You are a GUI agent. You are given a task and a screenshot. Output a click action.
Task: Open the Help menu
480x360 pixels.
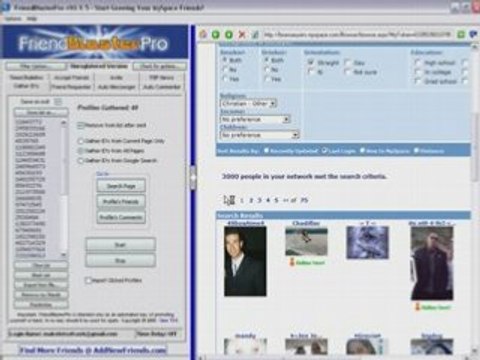pyautogui.click(x=32, y=19)
